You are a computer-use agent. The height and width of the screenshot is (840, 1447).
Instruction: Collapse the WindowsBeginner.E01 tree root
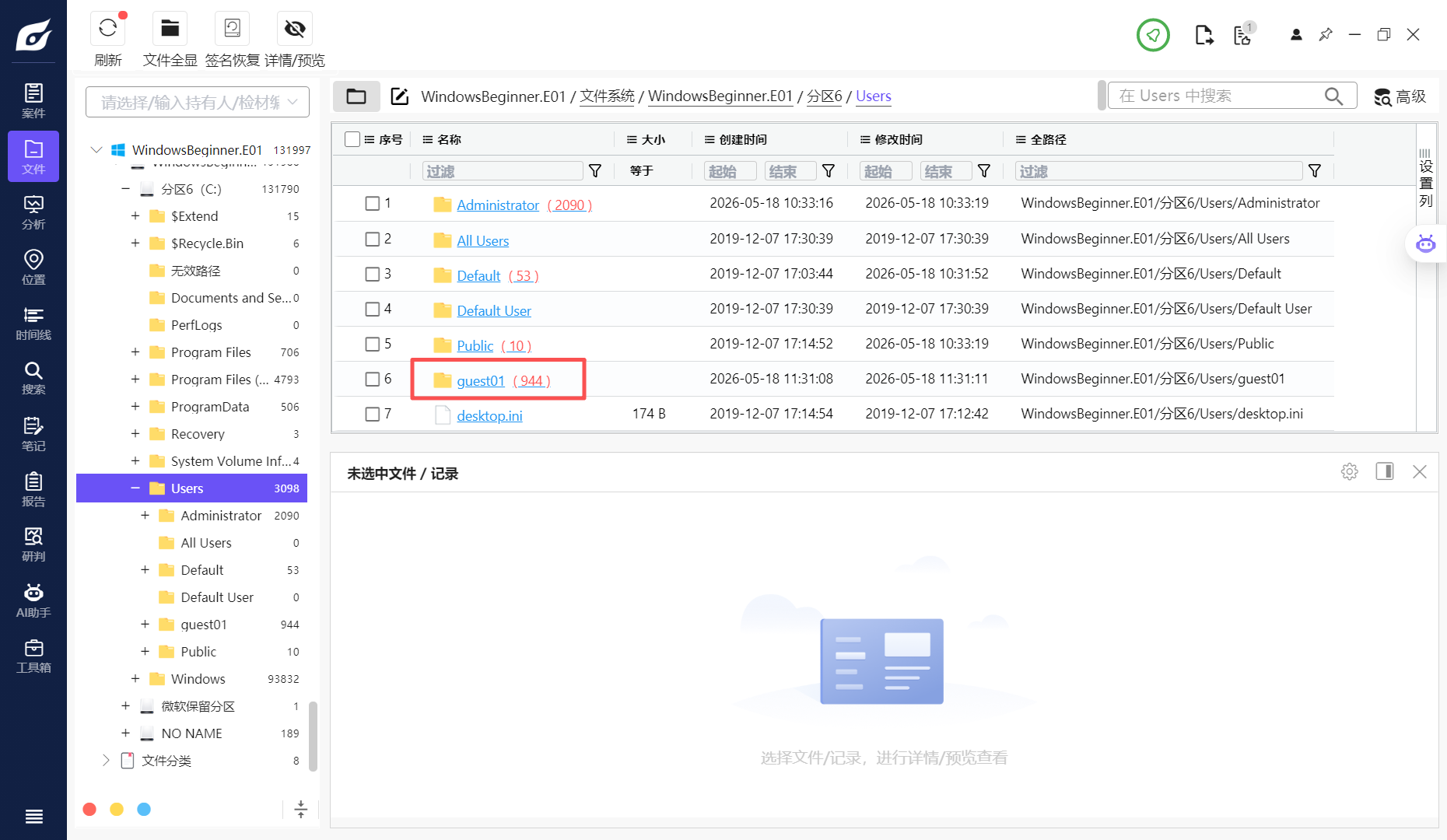click(x=96, y=149)
